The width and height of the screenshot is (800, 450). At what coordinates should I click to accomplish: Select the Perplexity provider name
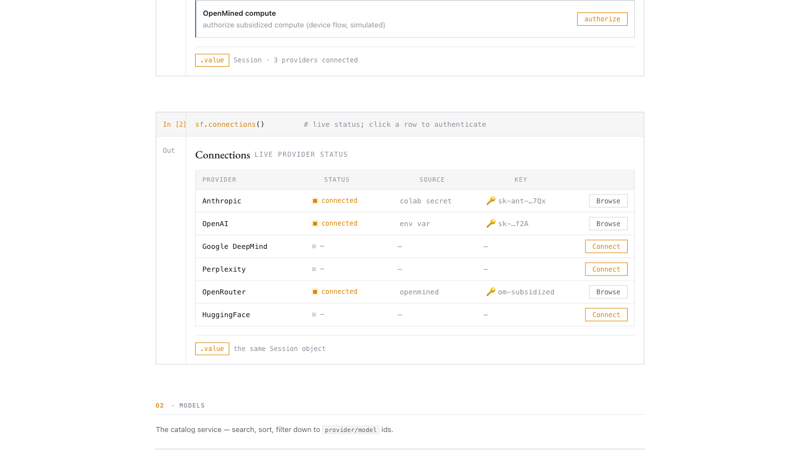pyautogui.click(x=224, y=269)
